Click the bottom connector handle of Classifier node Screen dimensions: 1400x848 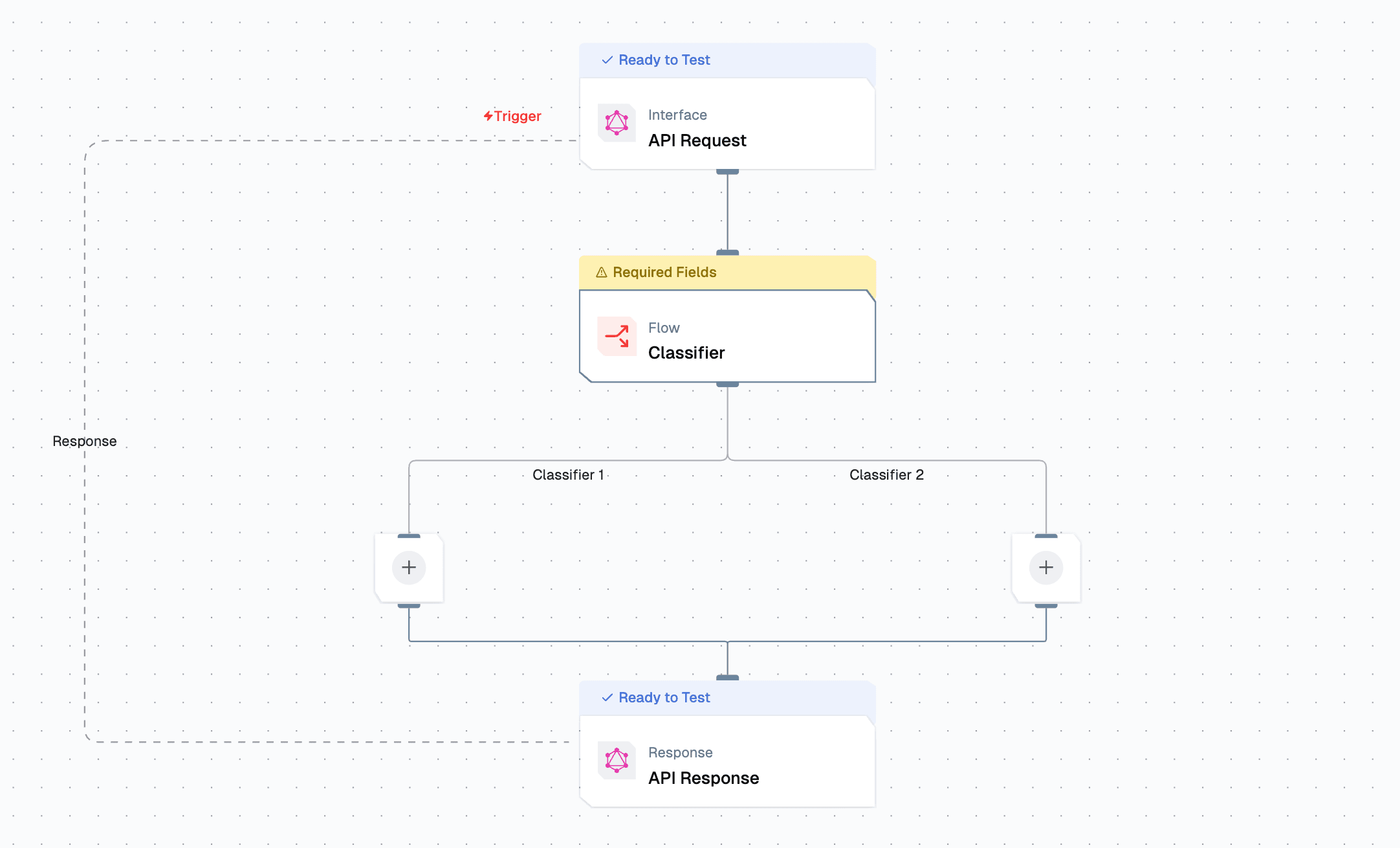727,385
